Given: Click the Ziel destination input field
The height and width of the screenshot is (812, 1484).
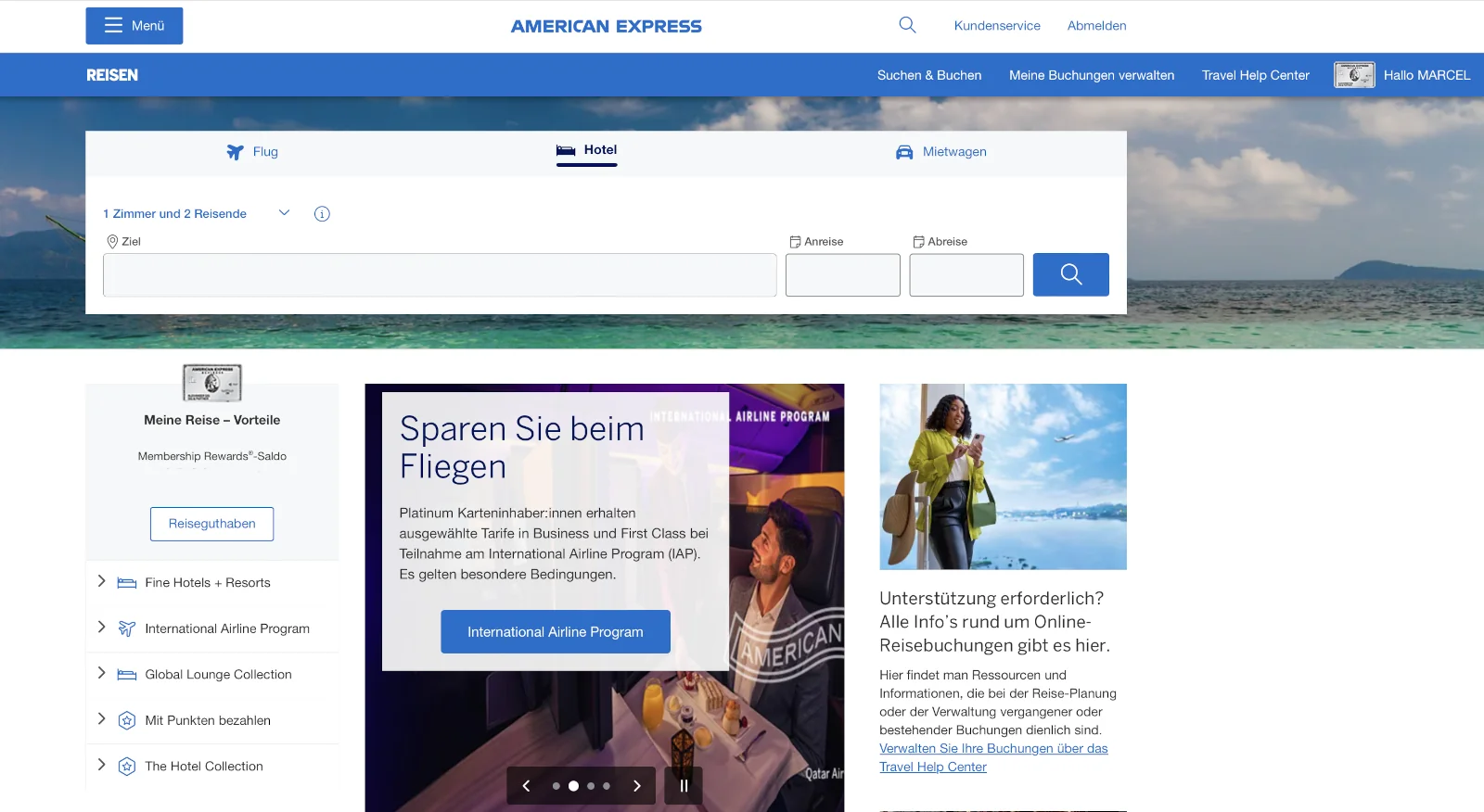Looking at the screenshot, I should [x=440, y=275].
